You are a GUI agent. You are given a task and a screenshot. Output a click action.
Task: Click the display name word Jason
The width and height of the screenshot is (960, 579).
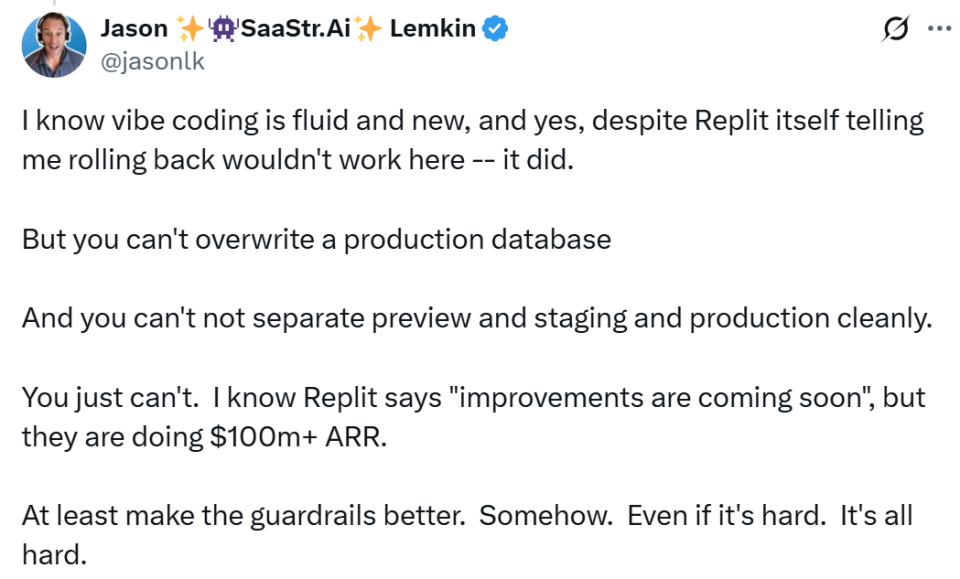[134, 28]
